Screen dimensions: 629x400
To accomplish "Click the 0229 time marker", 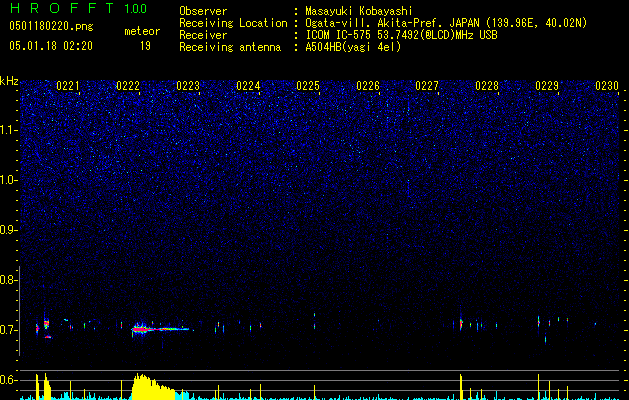I will (547, 86).
